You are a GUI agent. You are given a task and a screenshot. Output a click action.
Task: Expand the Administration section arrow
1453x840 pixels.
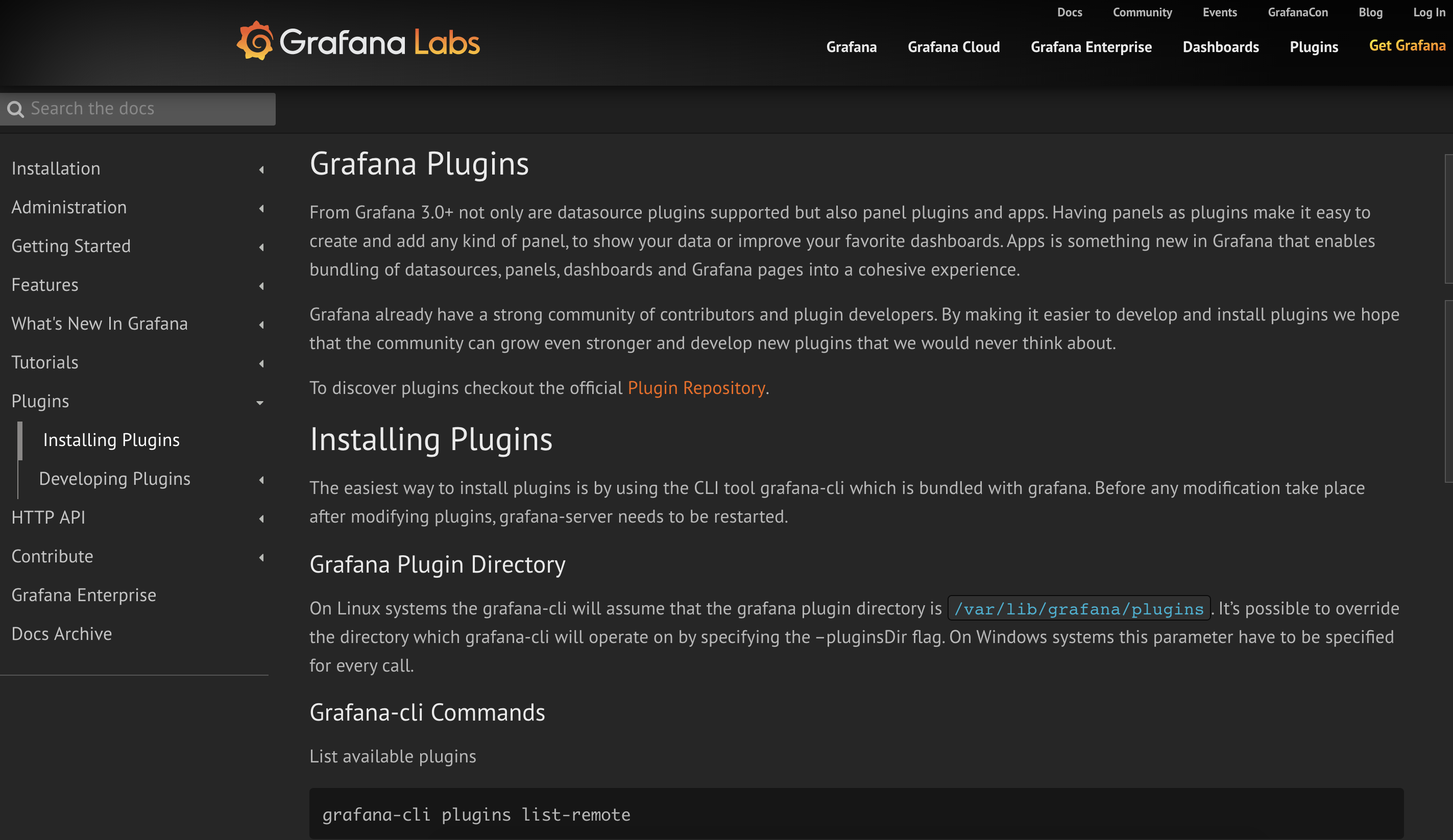coord(261,208)
